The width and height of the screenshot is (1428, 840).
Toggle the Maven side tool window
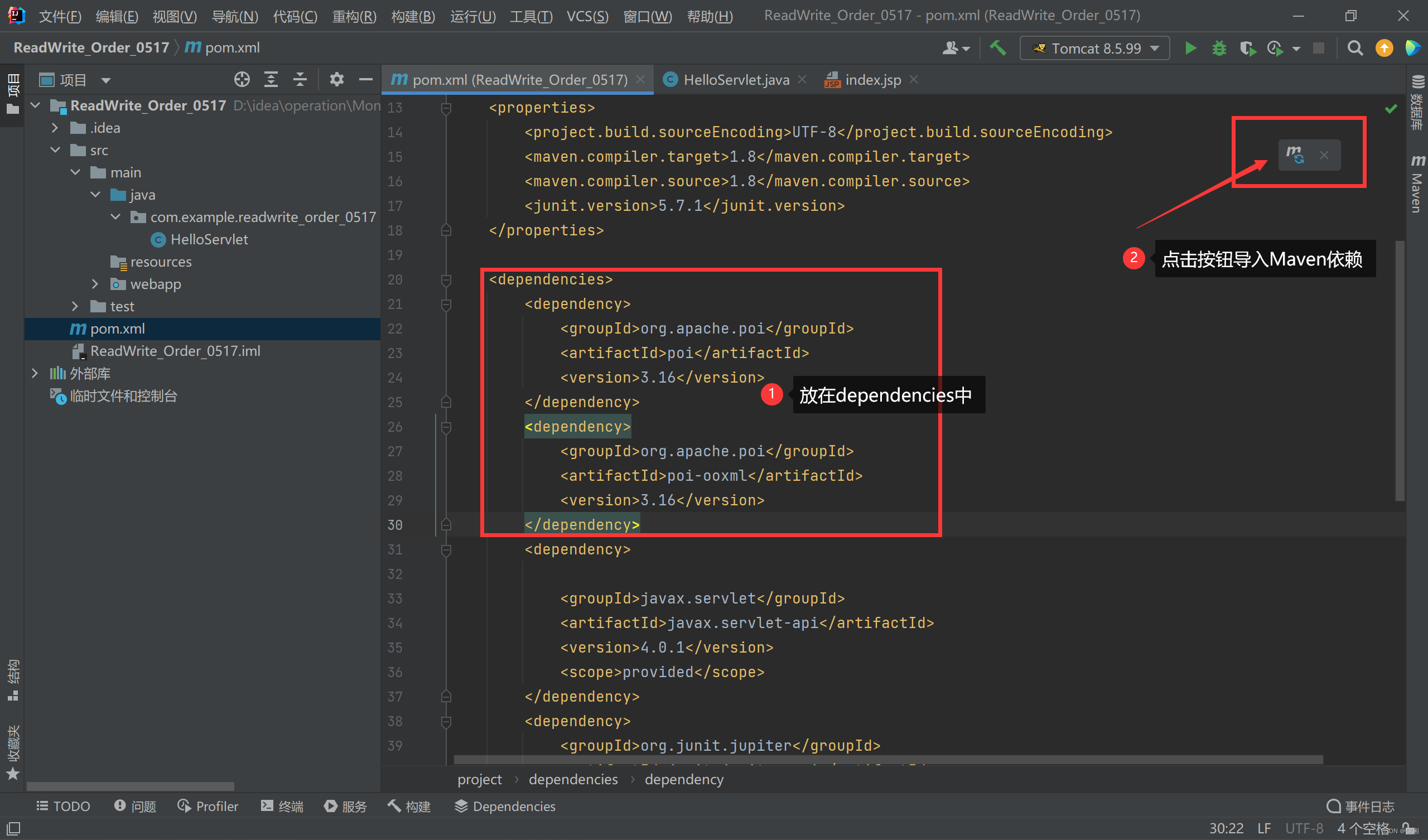(x=1417, y=184)
